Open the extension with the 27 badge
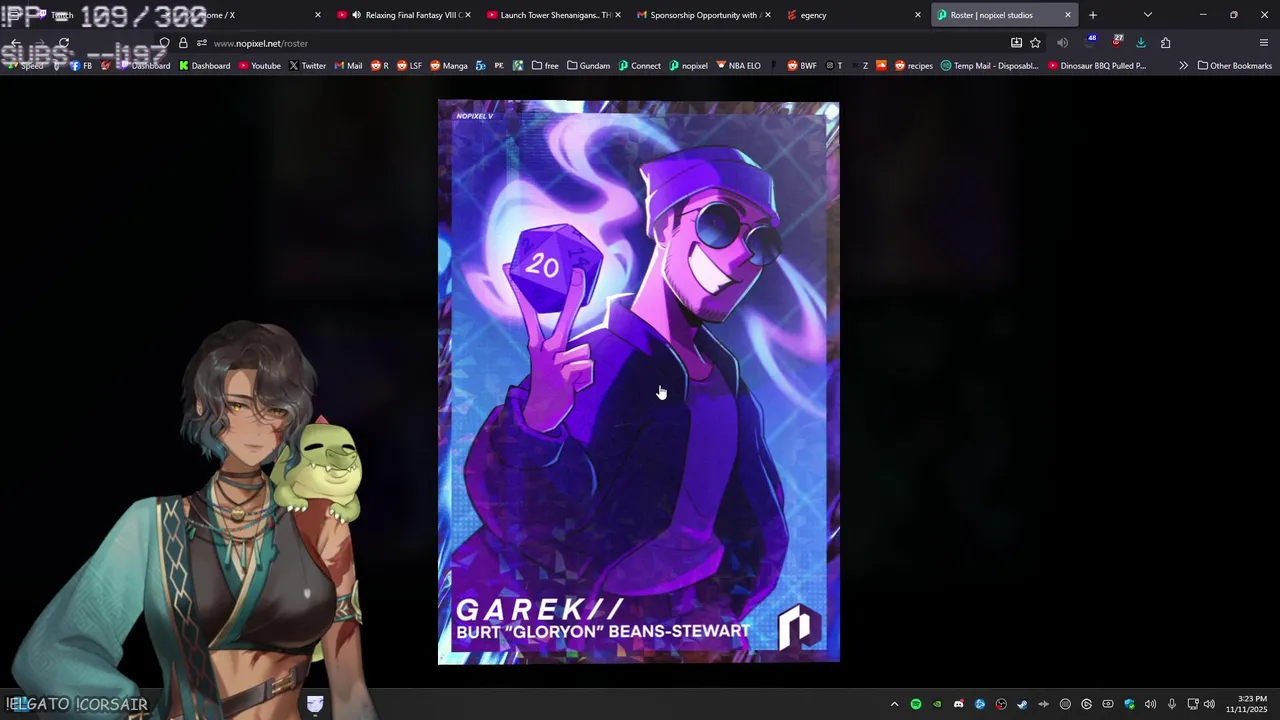This screenshot has height=720, width=1280. click(1116, 42)
